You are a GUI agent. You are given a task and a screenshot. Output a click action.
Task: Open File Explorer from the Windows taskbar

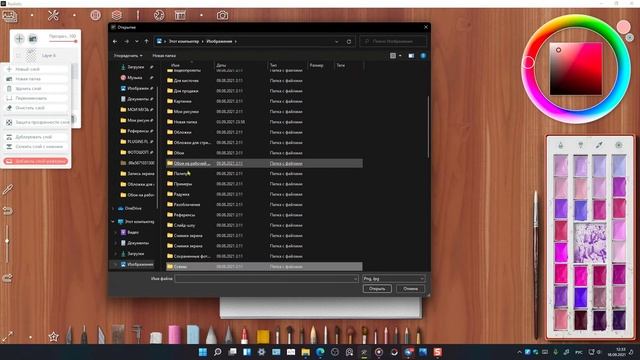pos(305,352)
